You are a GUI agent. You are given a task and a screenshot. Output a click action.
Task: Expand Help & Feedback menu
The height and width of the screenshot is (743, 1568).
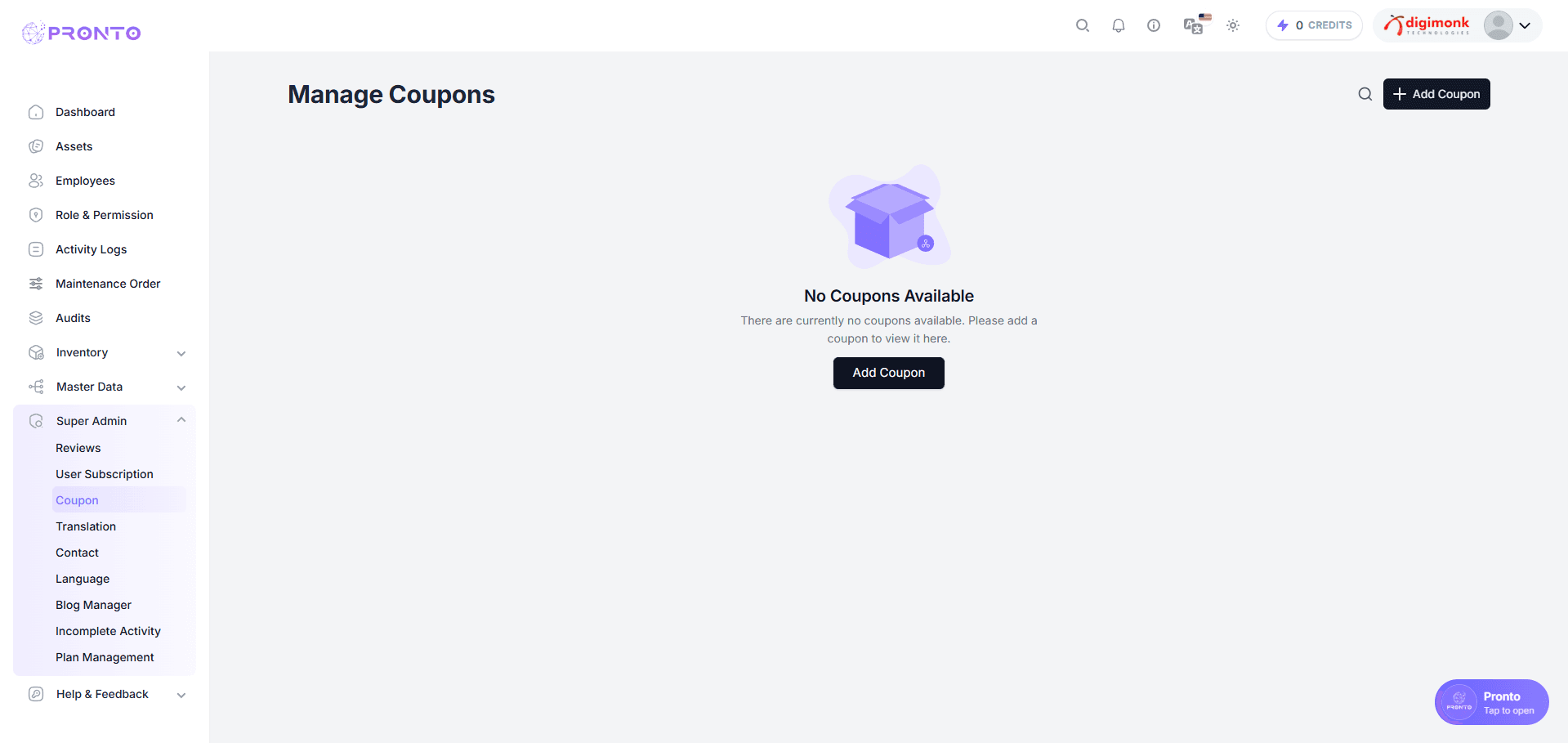click(181, 695)
